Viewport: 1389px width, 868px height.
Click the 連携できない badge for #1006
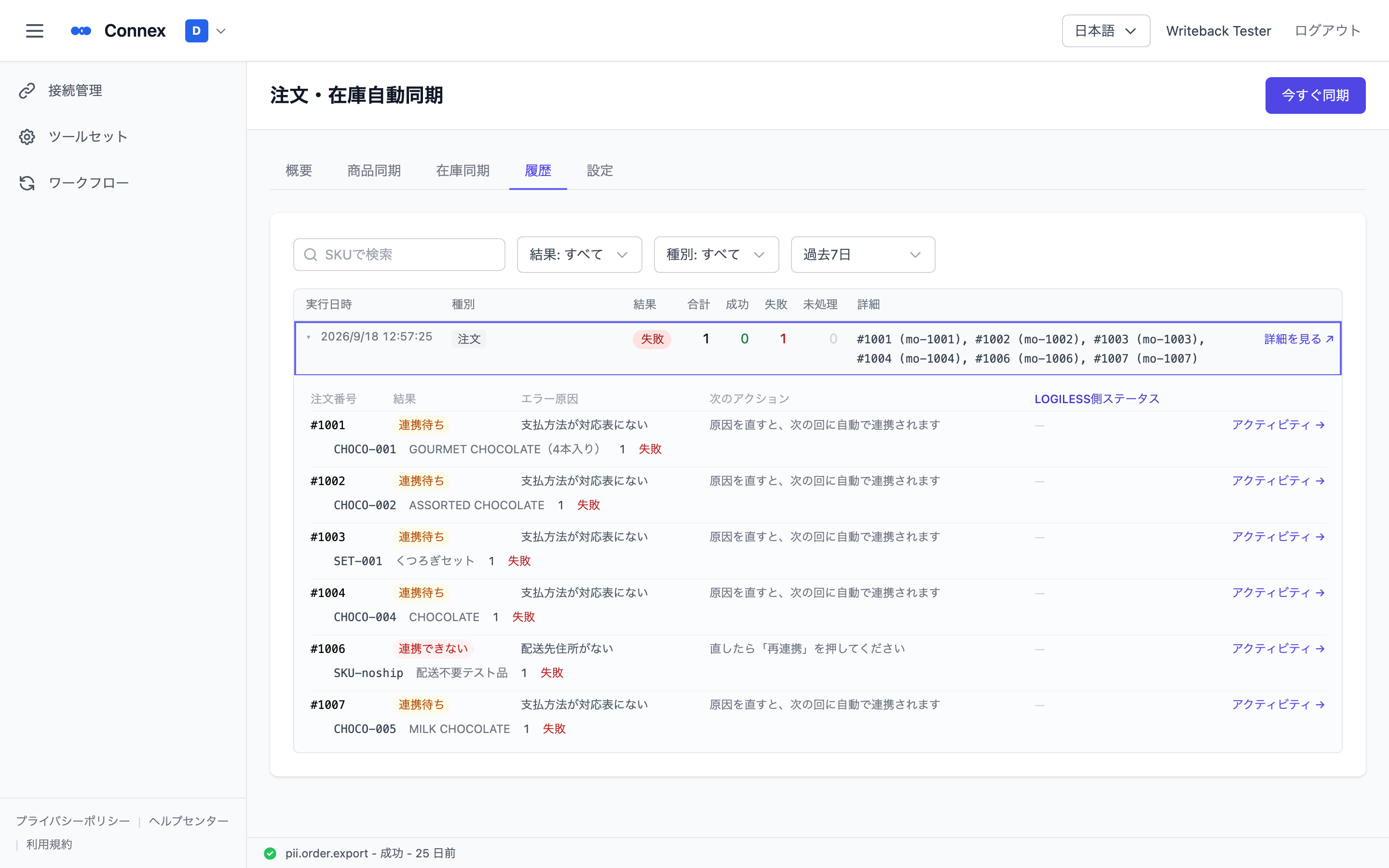(x=434, y=649)
